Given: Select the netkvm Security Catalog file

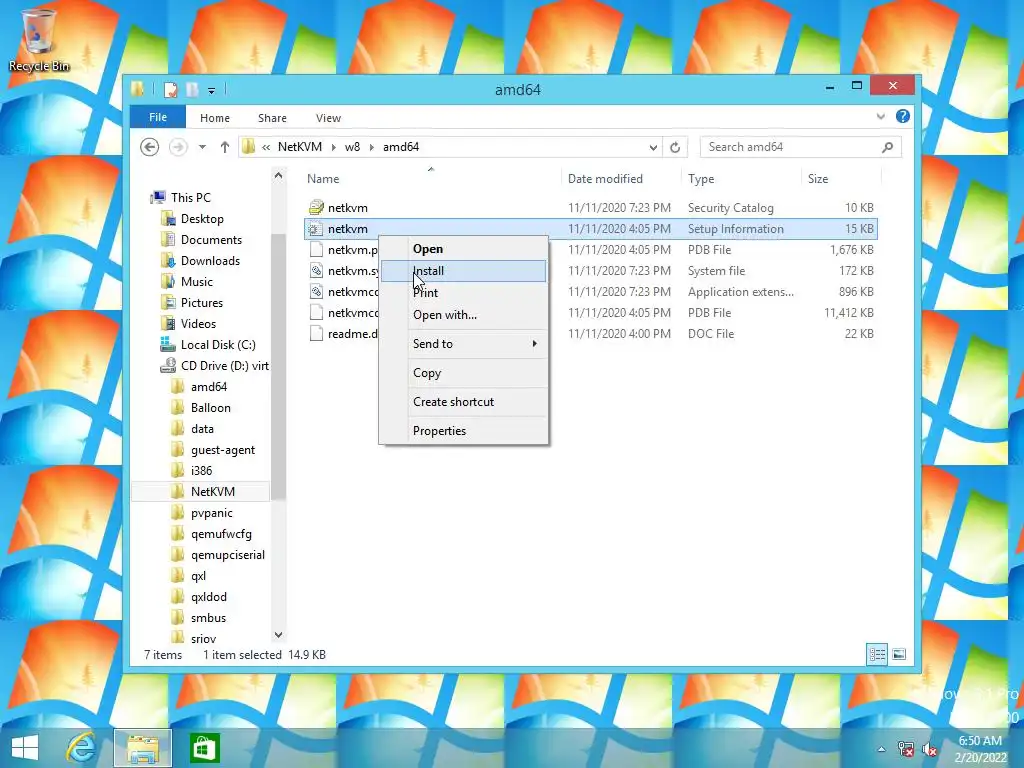Looking at the screenshot, I should click(590, 208).
